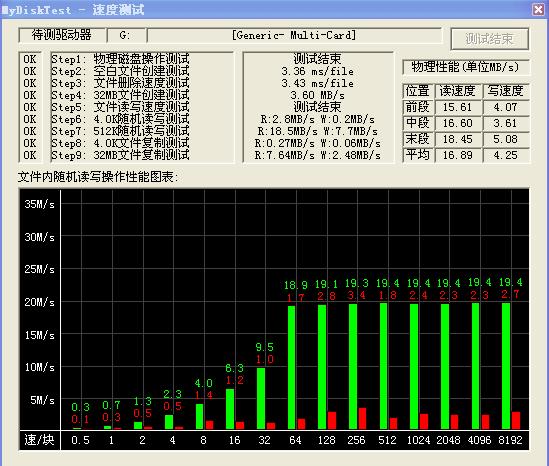Click the 待测驱动器 label box
The height and width of the screenshot is (466, 549).
[x=62, y=35]
